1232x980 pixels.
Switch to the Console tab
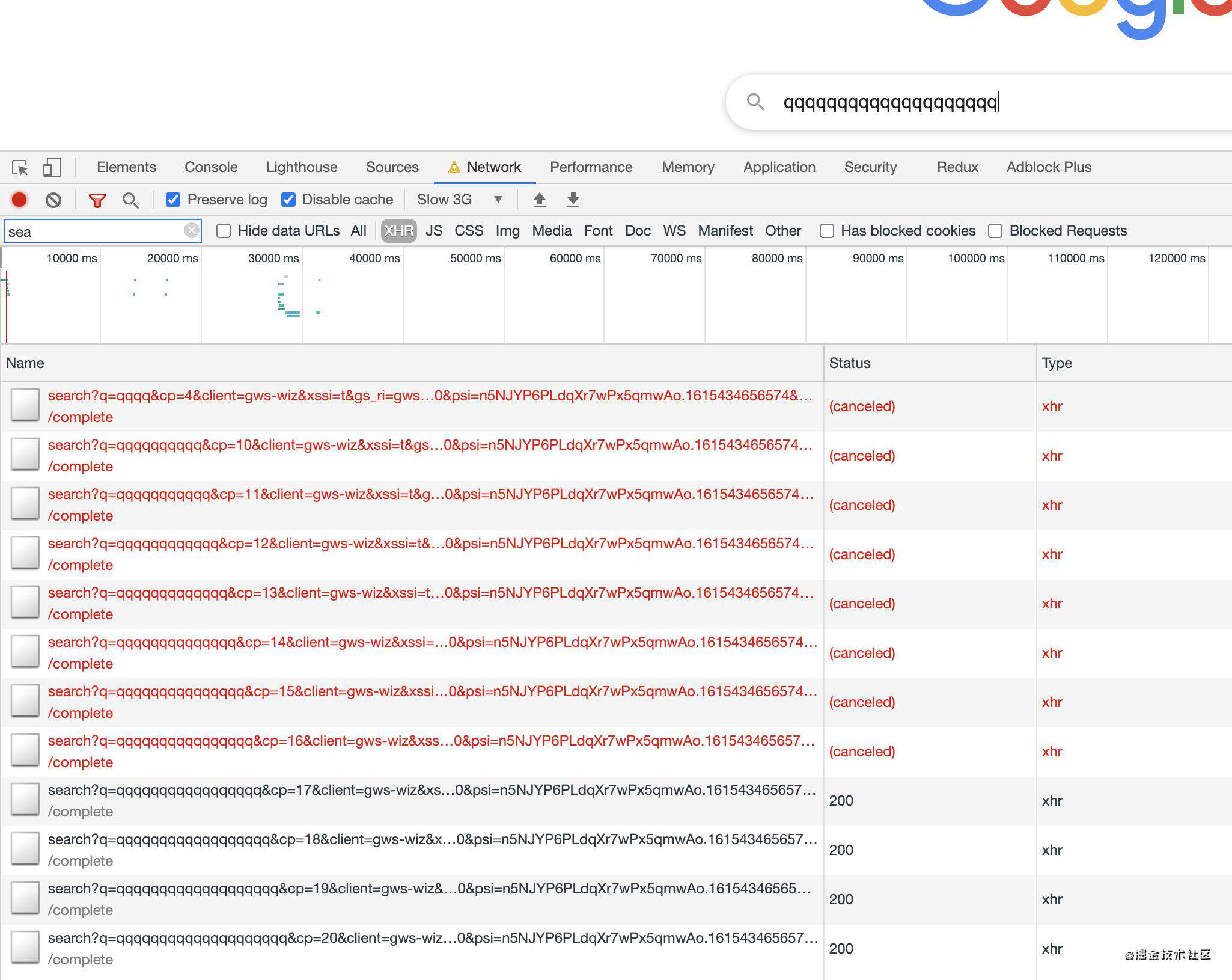[211, 167]
